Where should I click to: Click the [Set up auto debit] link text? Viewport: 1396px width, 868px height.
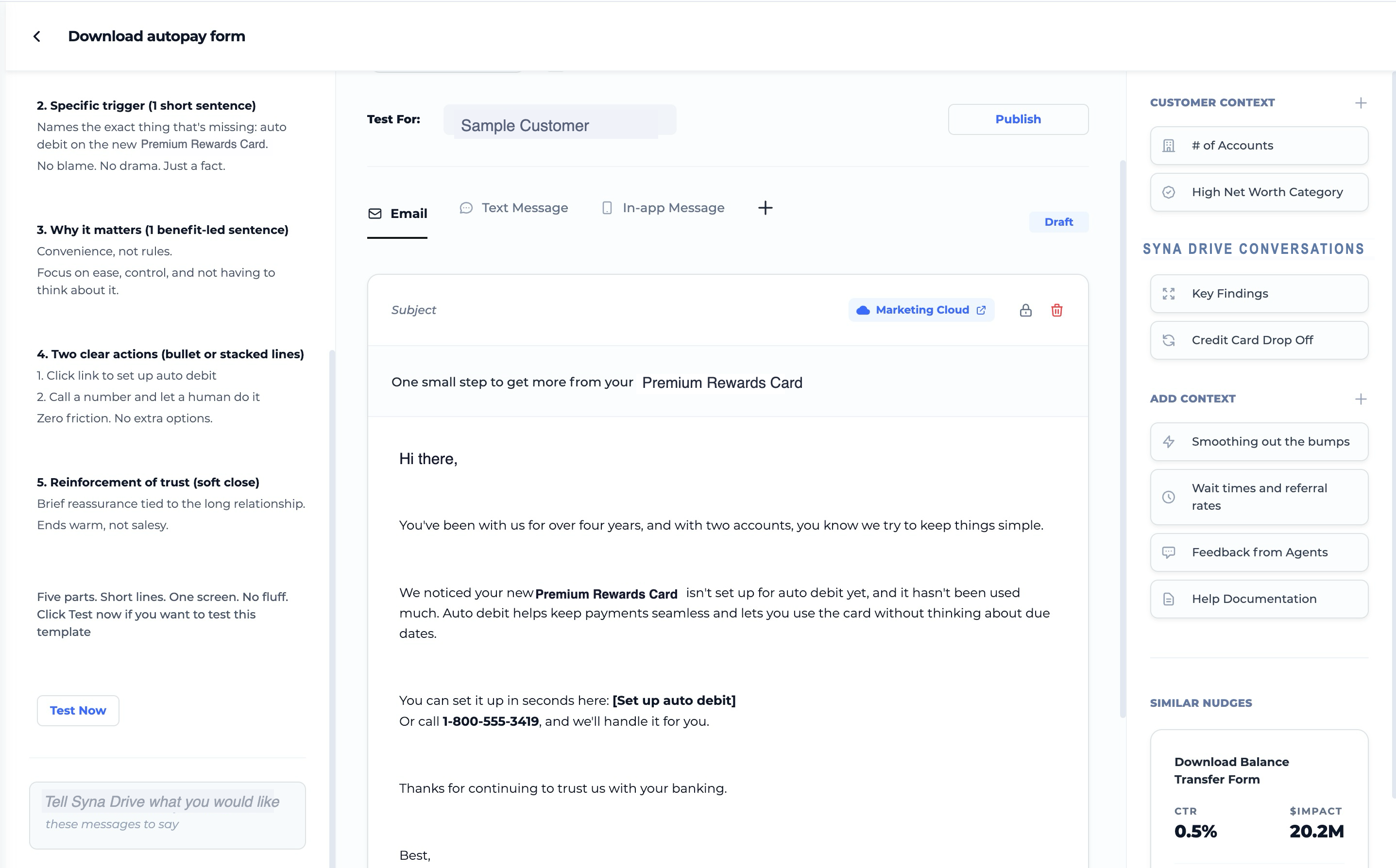coord(674,701)
